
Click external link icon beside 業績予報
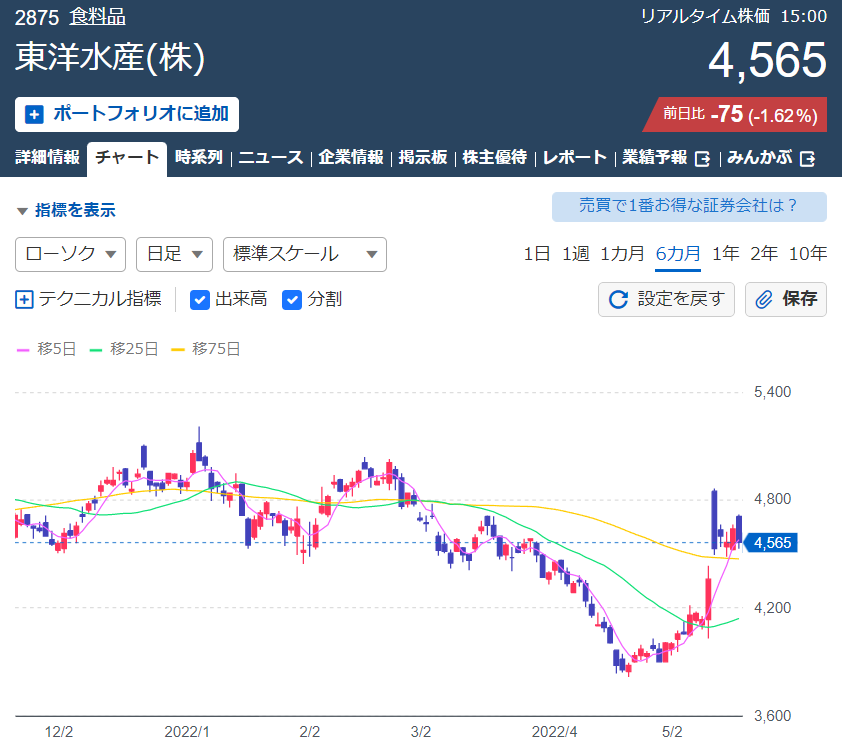click(x=702, y=158)
